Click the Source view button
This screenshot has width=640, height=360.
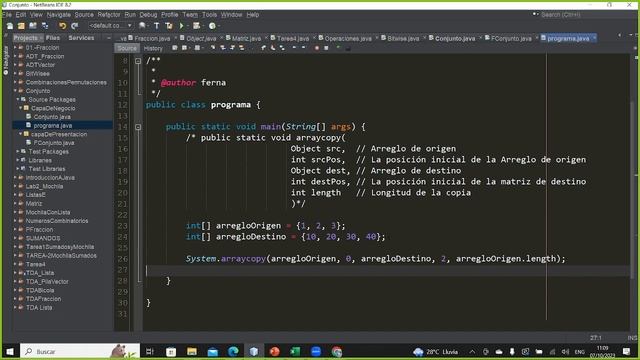(127, 48)
